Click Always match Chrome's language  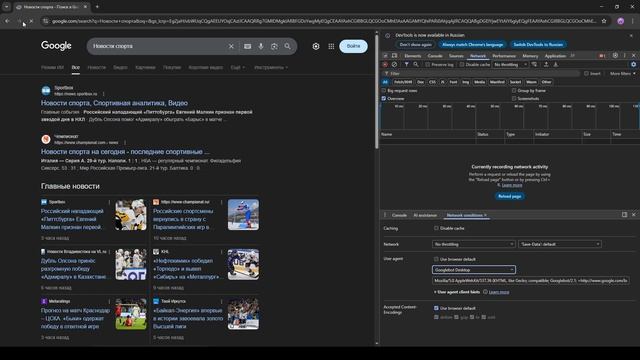coord(472,44)
